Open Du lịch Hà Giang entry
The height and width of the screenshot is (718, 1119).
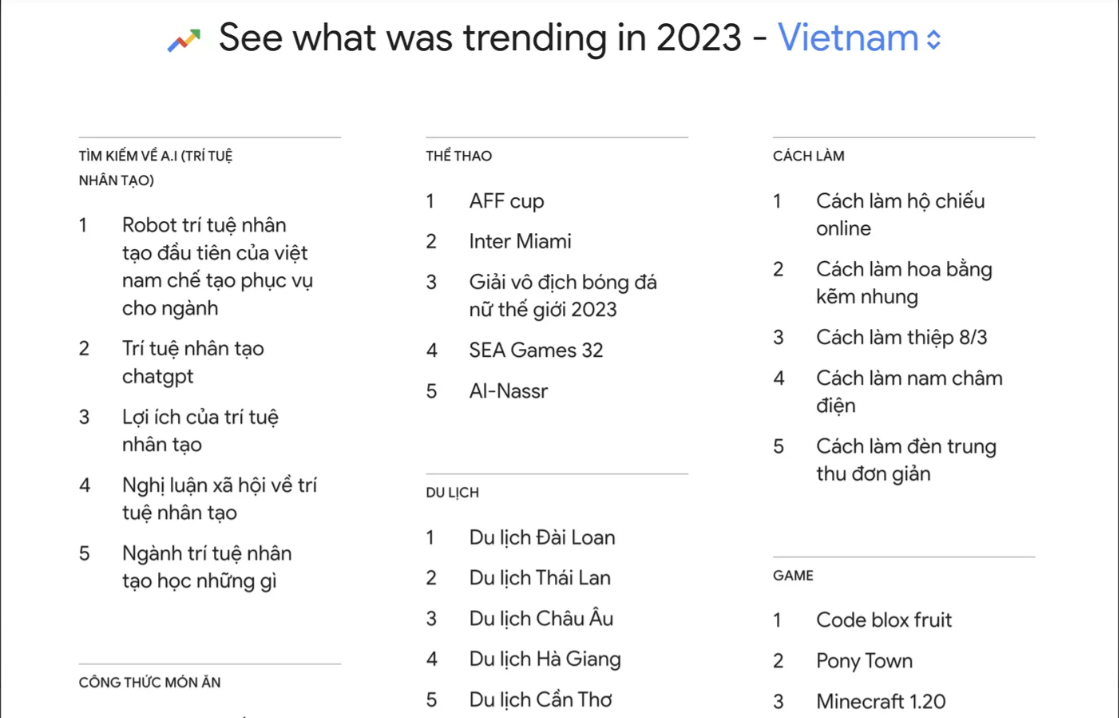coord(545,659)
